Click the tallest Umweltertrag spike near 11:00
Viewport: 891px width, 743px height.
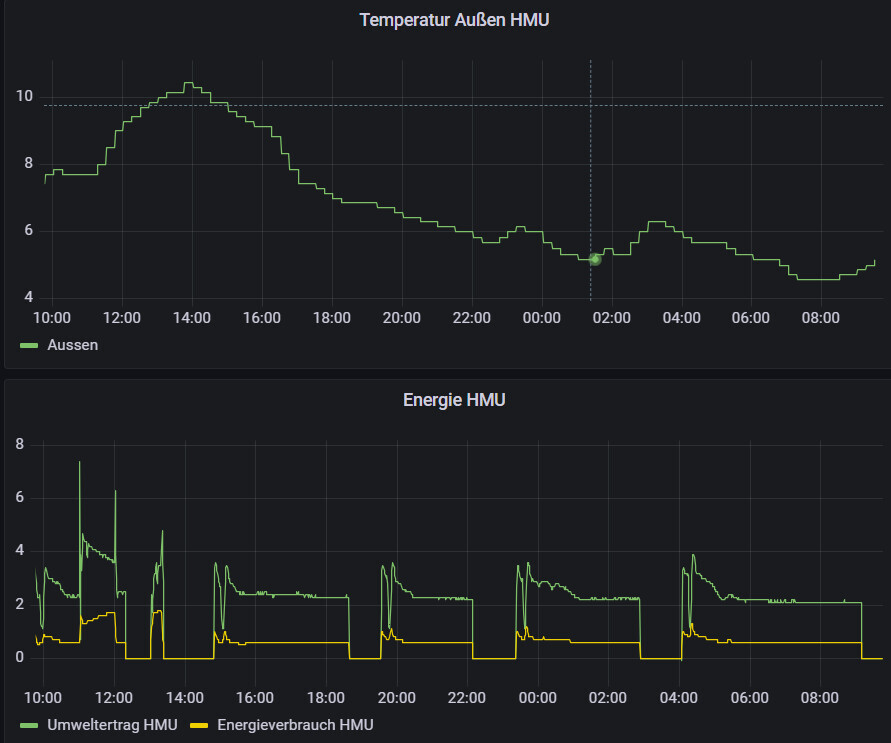[x=80, y=463]
